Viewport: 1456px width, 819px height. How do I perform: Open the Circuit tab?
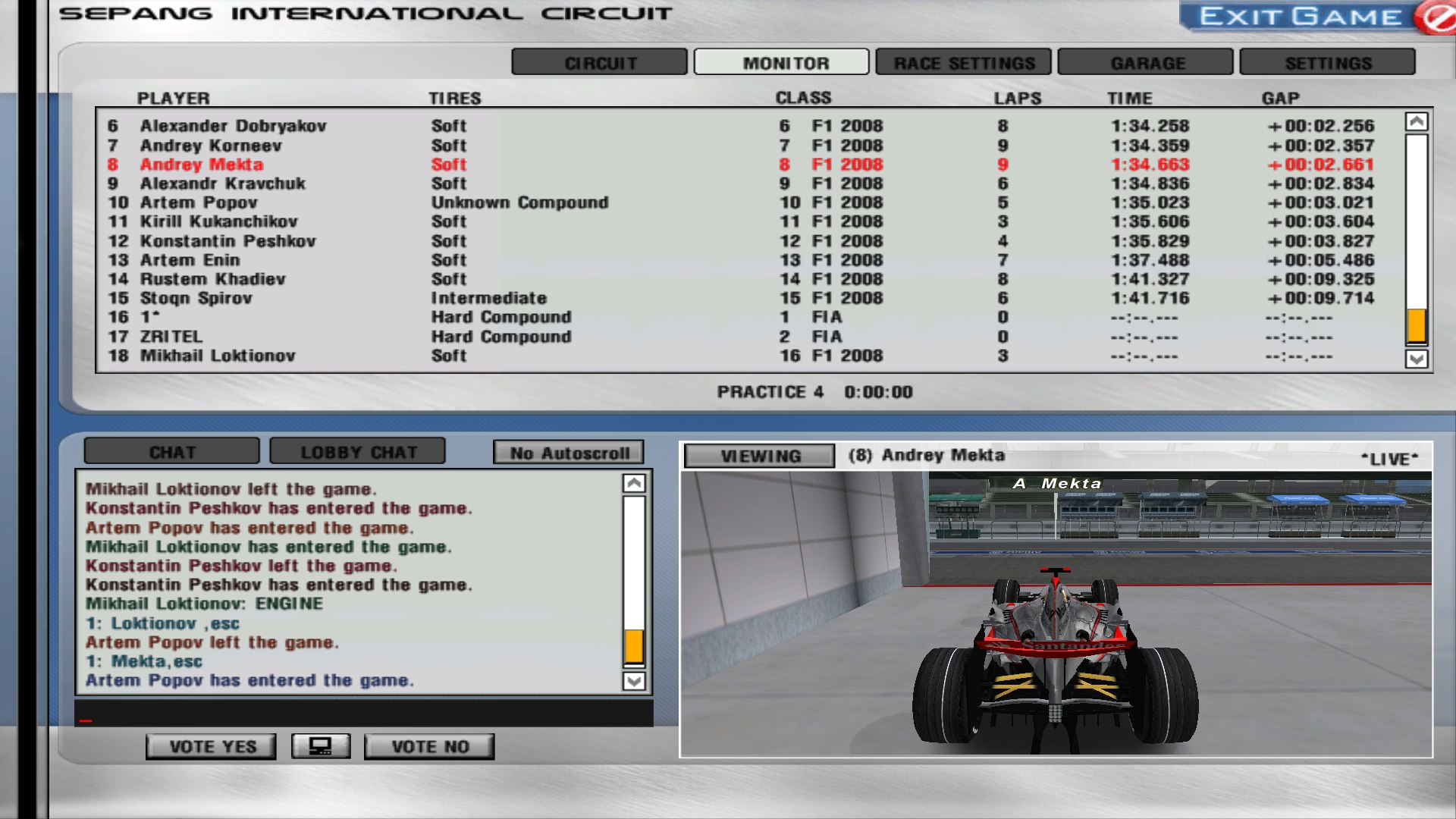coord(600,63)
